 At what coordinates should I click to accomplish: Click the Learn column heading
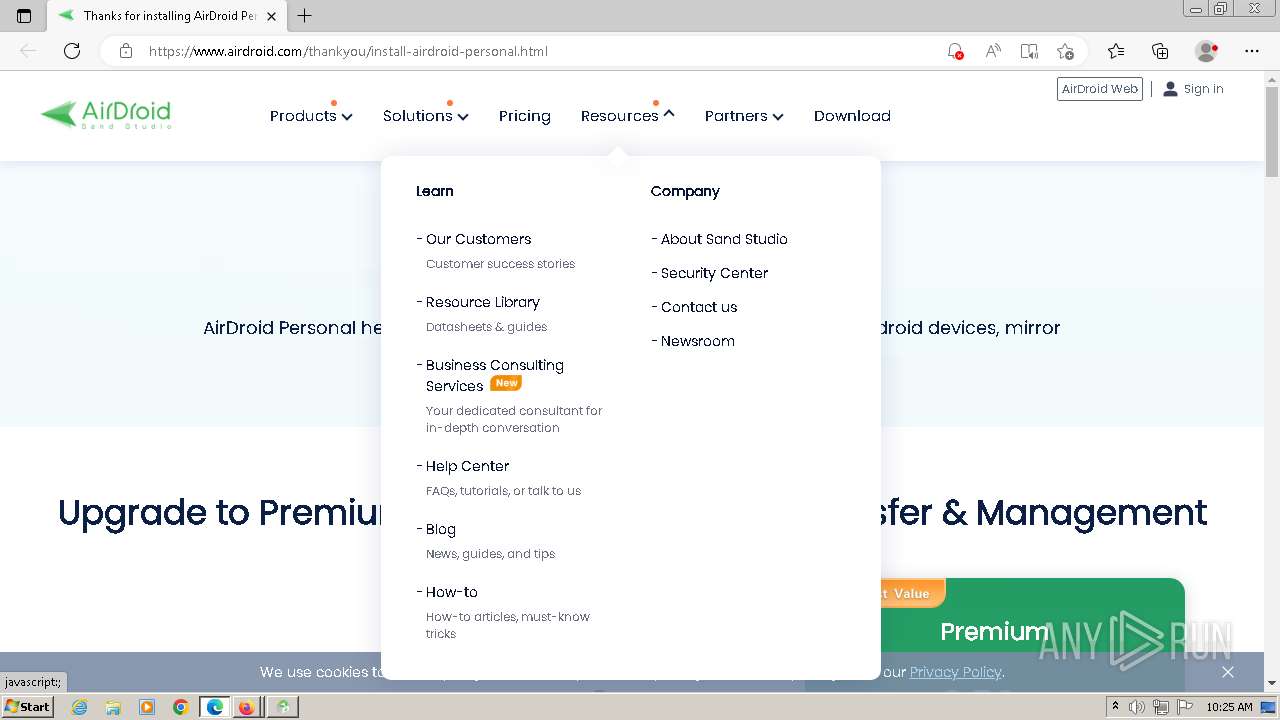pyautogui.click(x=434, y=191)
